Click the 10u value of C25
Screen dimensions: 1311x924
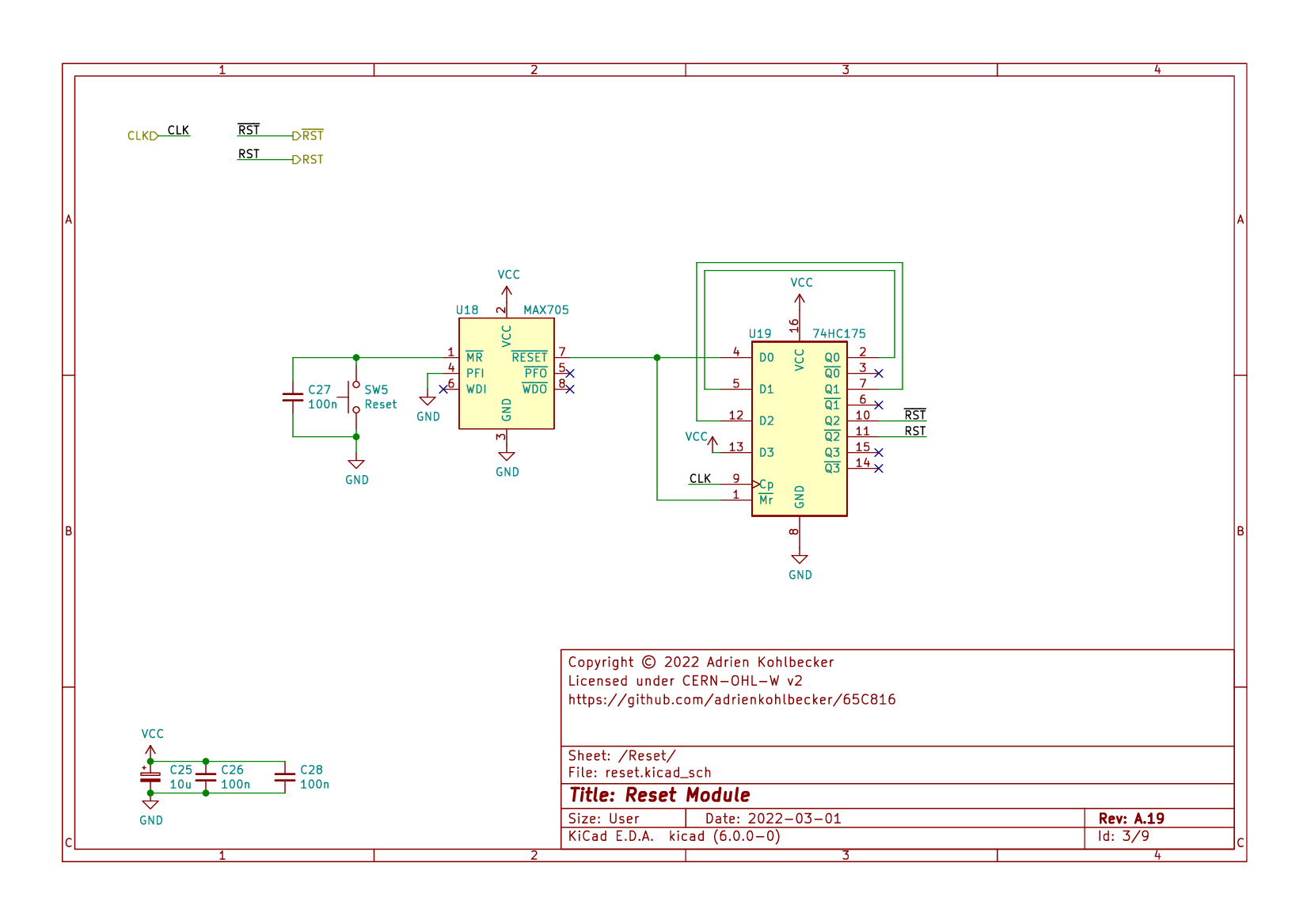pos(180,785)
